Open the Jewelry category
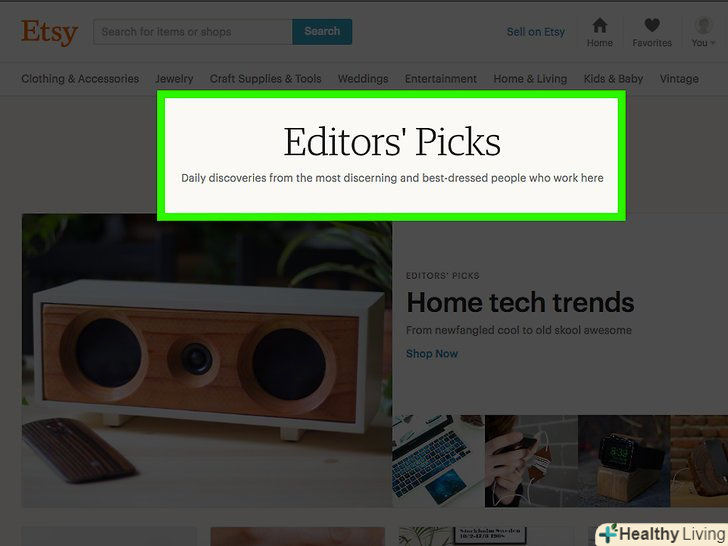This screenshot has width=728, height=546. (x=174, y=79)
